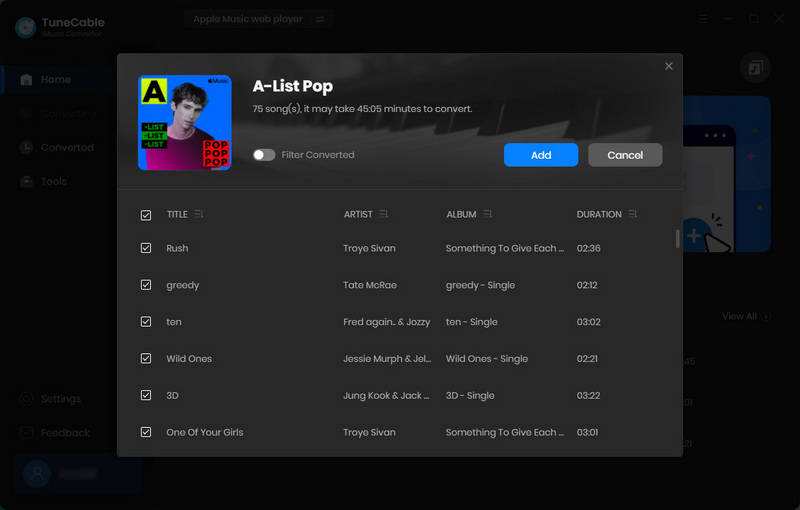
Task: Click the Feedback envelope icon
Action: pos(26,433)
